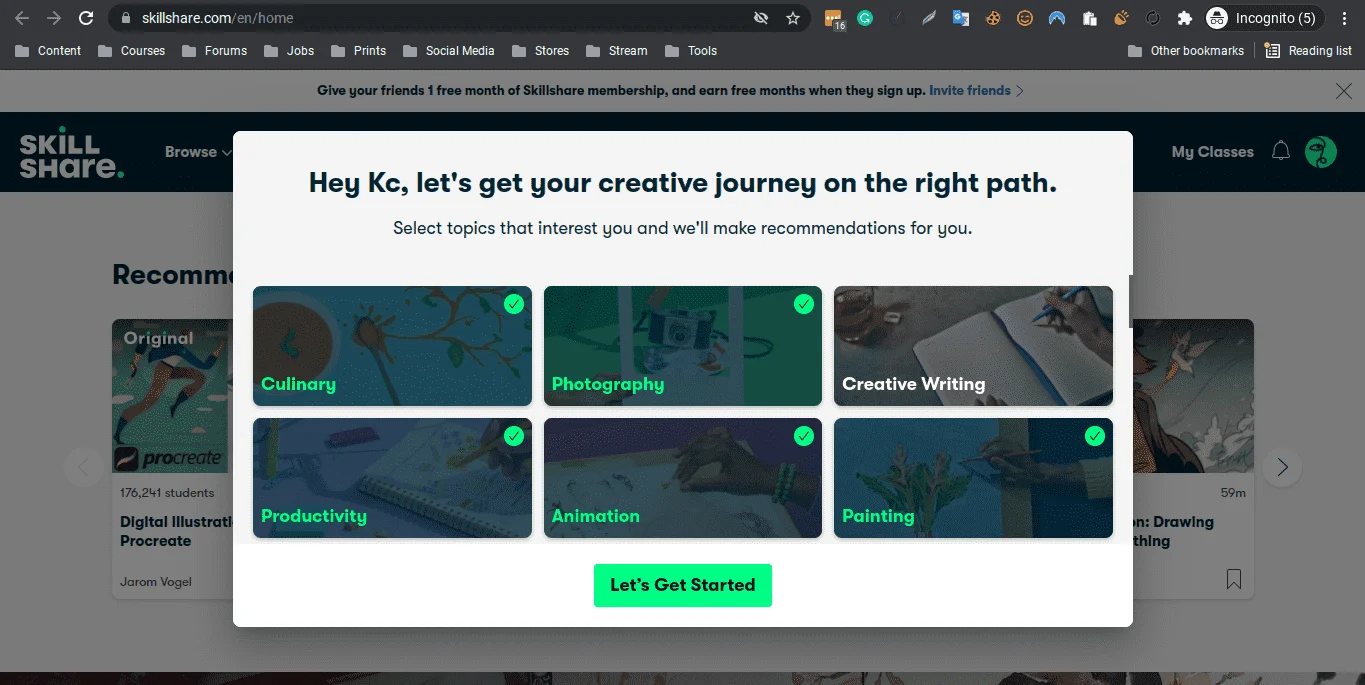Click the Incognito profile indicator
Screen dimensions: 1365x685
1264,18
